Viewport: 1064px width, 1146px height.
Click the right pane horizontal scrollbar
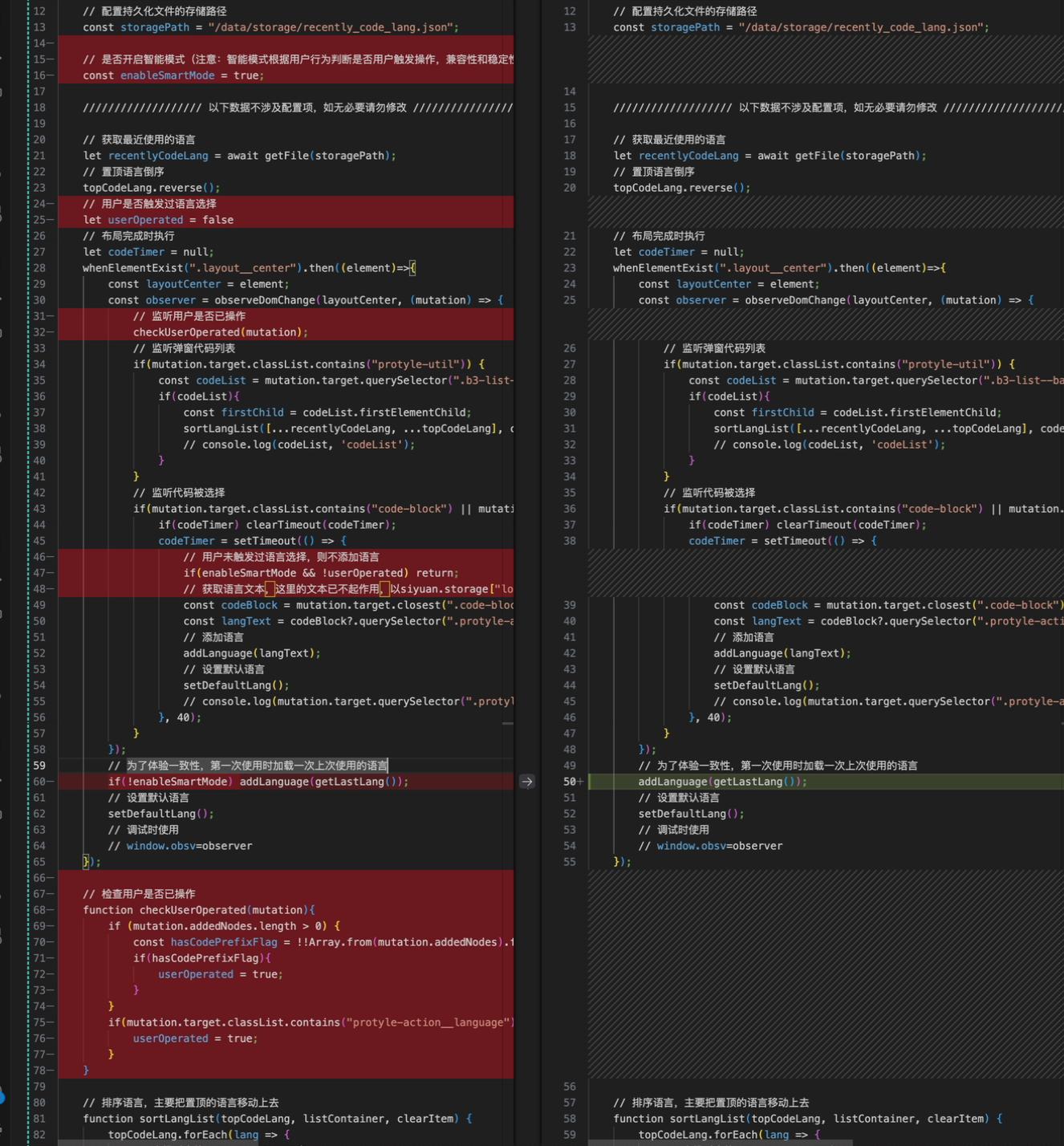tap(720, 1142)
